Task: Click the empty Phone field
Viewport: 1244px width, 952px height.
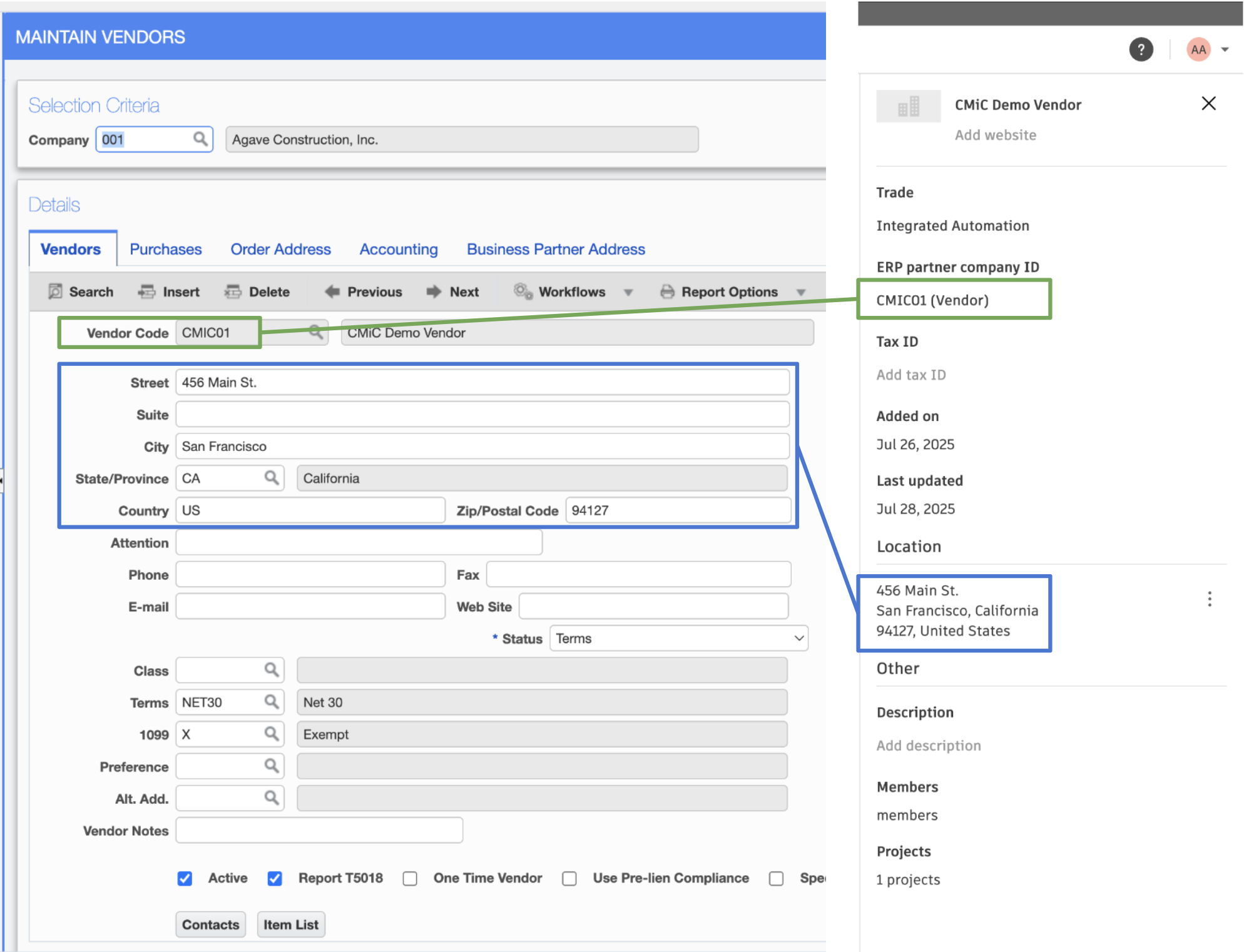Action: coord(310,574)
